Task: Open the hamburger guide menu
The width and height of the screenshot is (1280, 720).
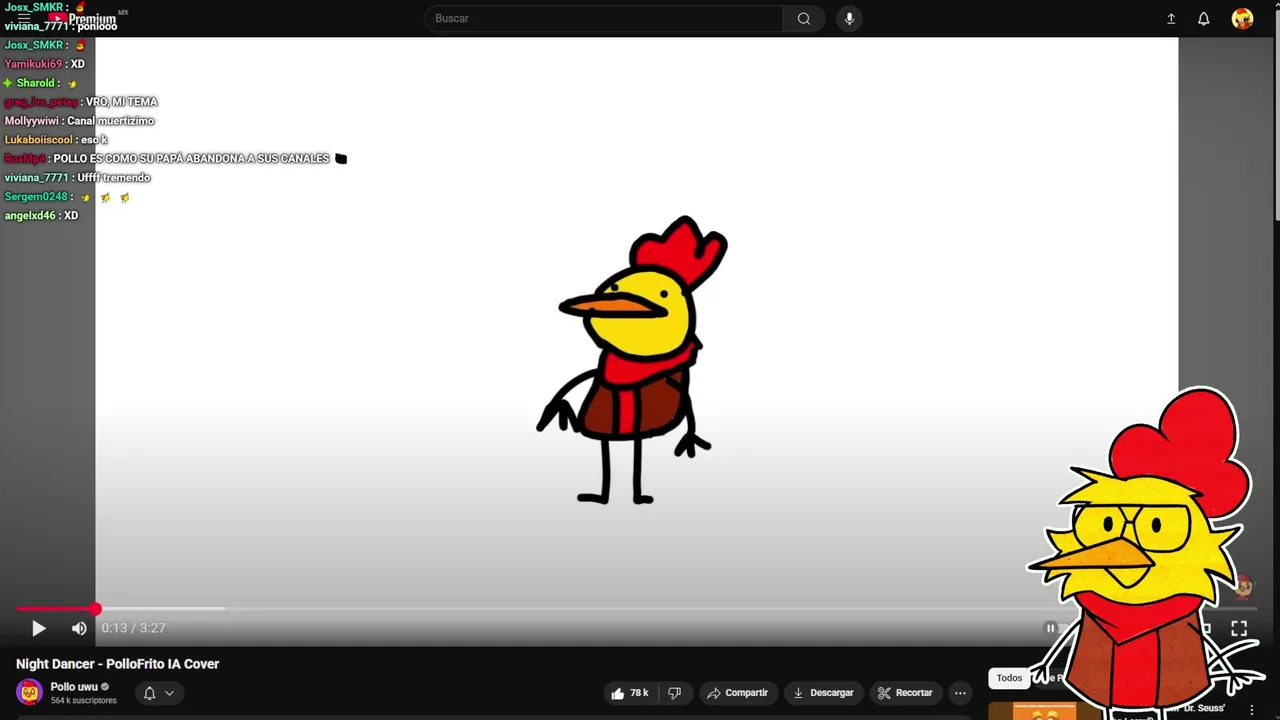Action: [x=24, y=18]
